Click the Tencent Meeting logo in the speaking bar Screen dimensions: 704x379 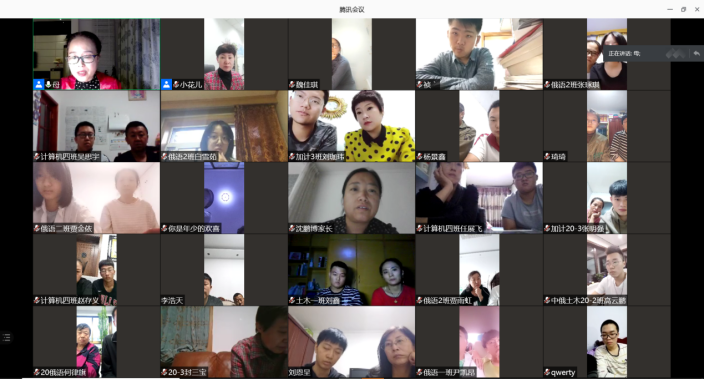point(675,53)
